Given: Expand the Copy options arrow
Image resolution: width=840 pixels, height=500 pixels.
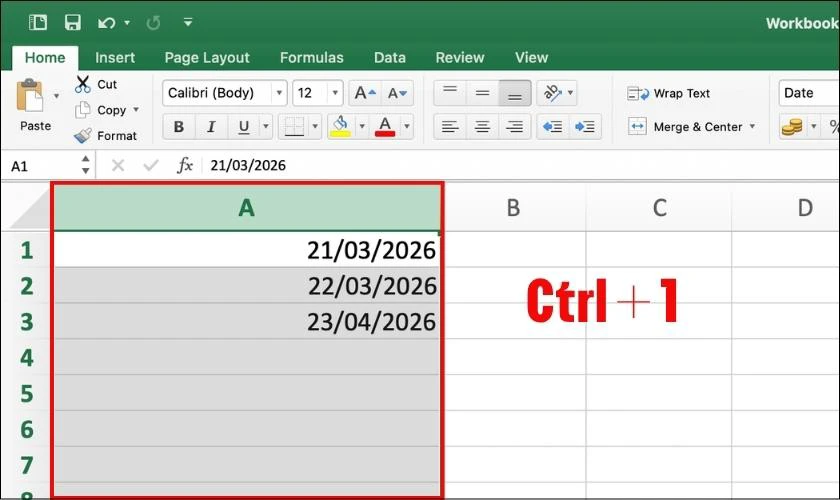Looking at the screenshot, I should tap(136, 109).
